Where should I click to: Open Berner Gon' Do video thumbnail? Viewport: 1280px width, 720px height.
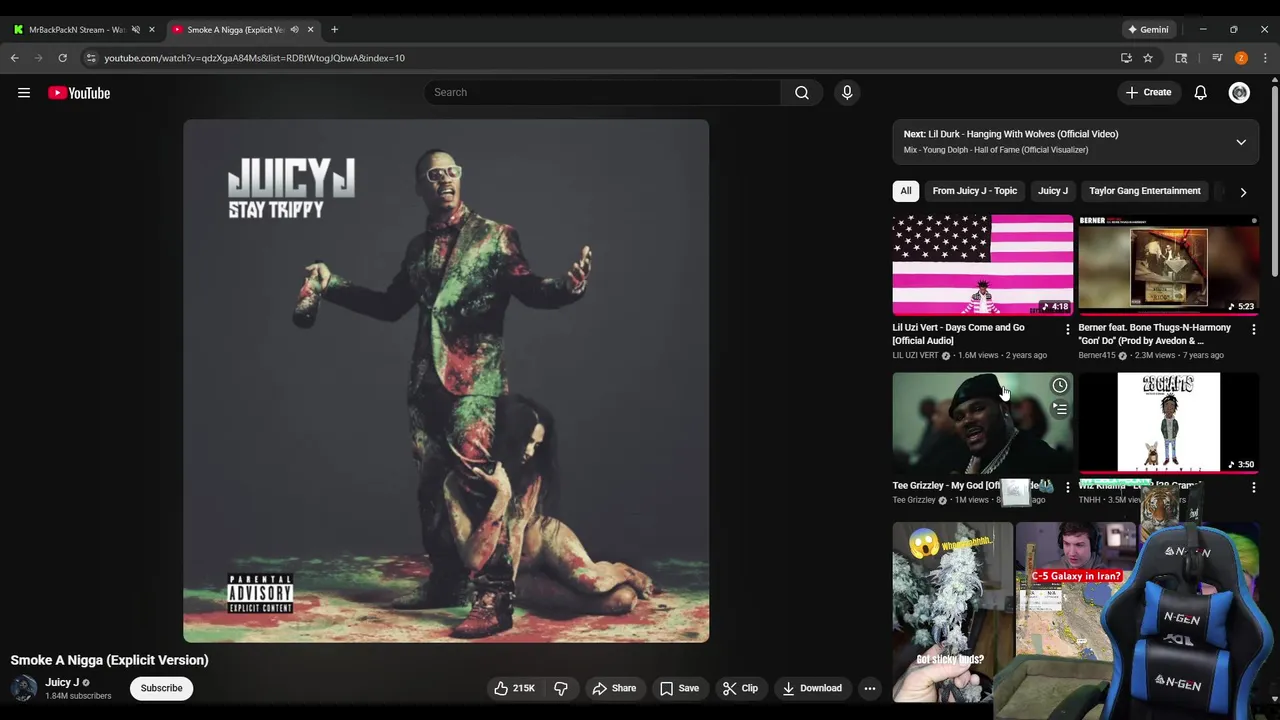click(x=1169, y=265)
